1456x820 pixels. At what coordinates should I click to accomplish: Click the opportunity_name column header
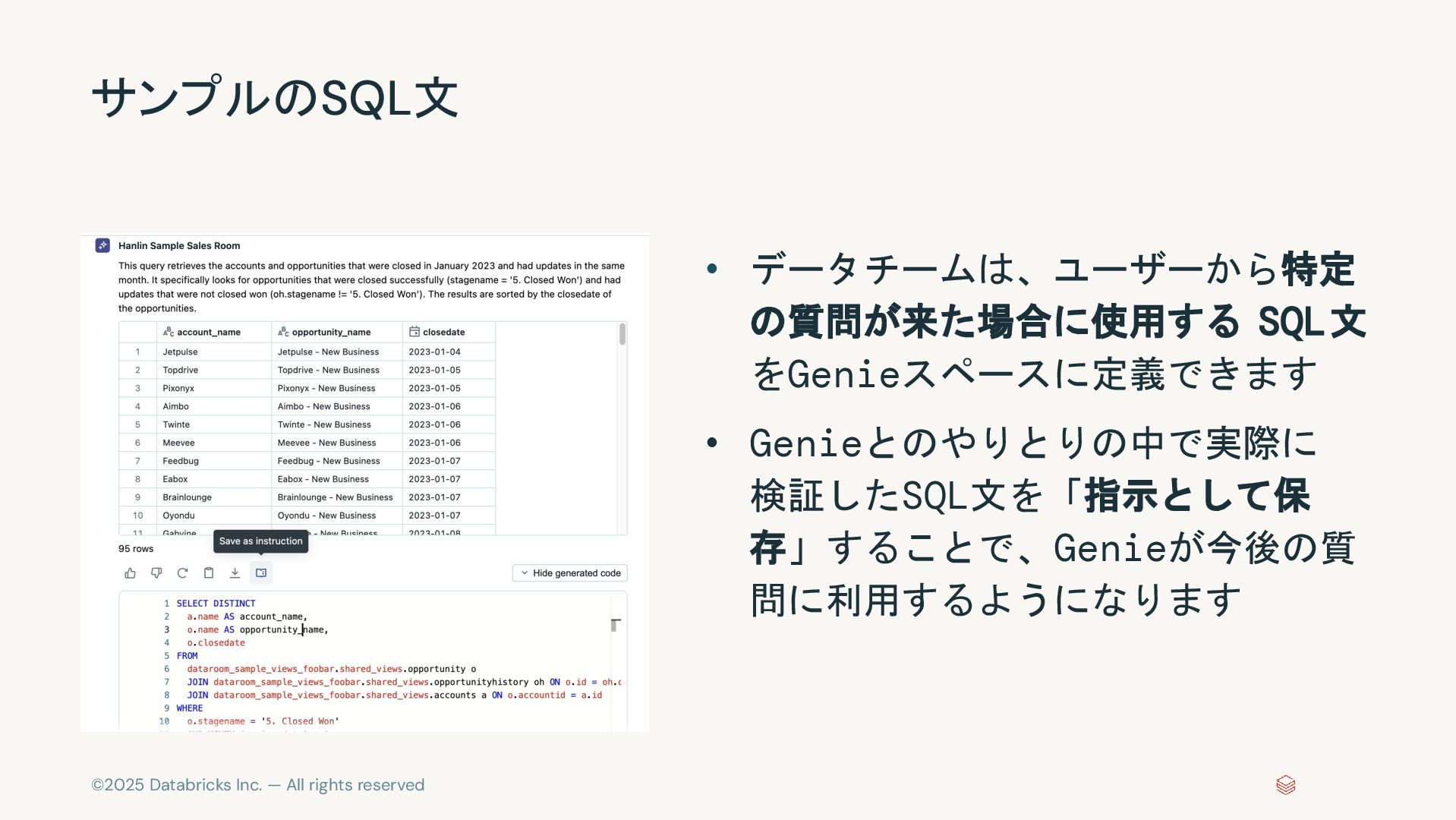click(337, 332)
